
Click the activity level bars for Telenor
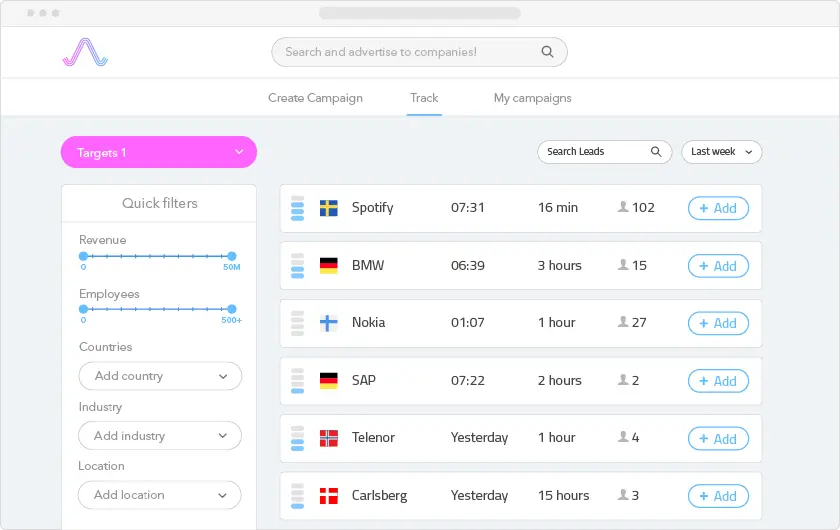[297, 438]
